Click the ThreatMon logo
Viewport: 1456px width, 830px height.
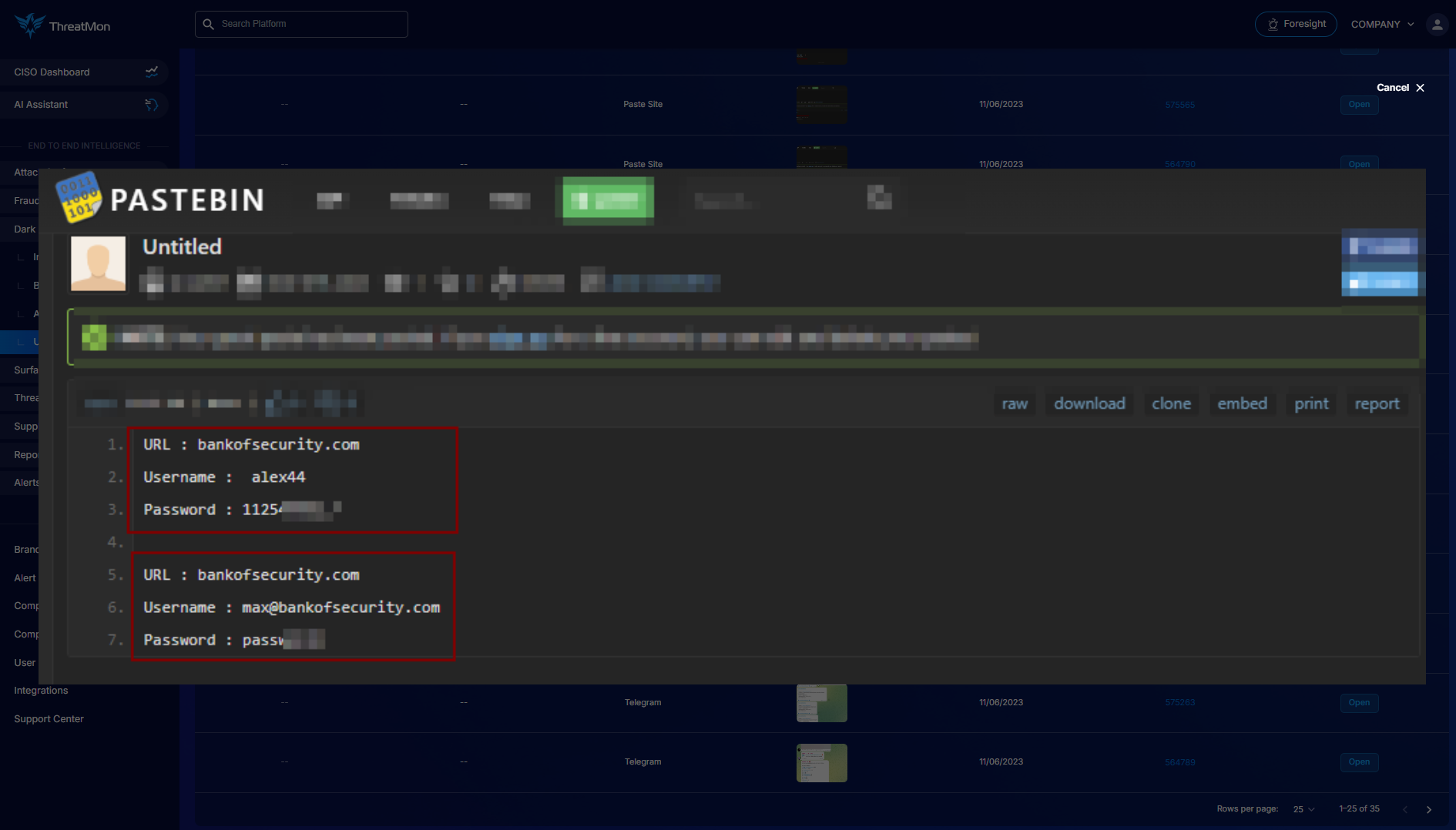click(x=62, y=25)
